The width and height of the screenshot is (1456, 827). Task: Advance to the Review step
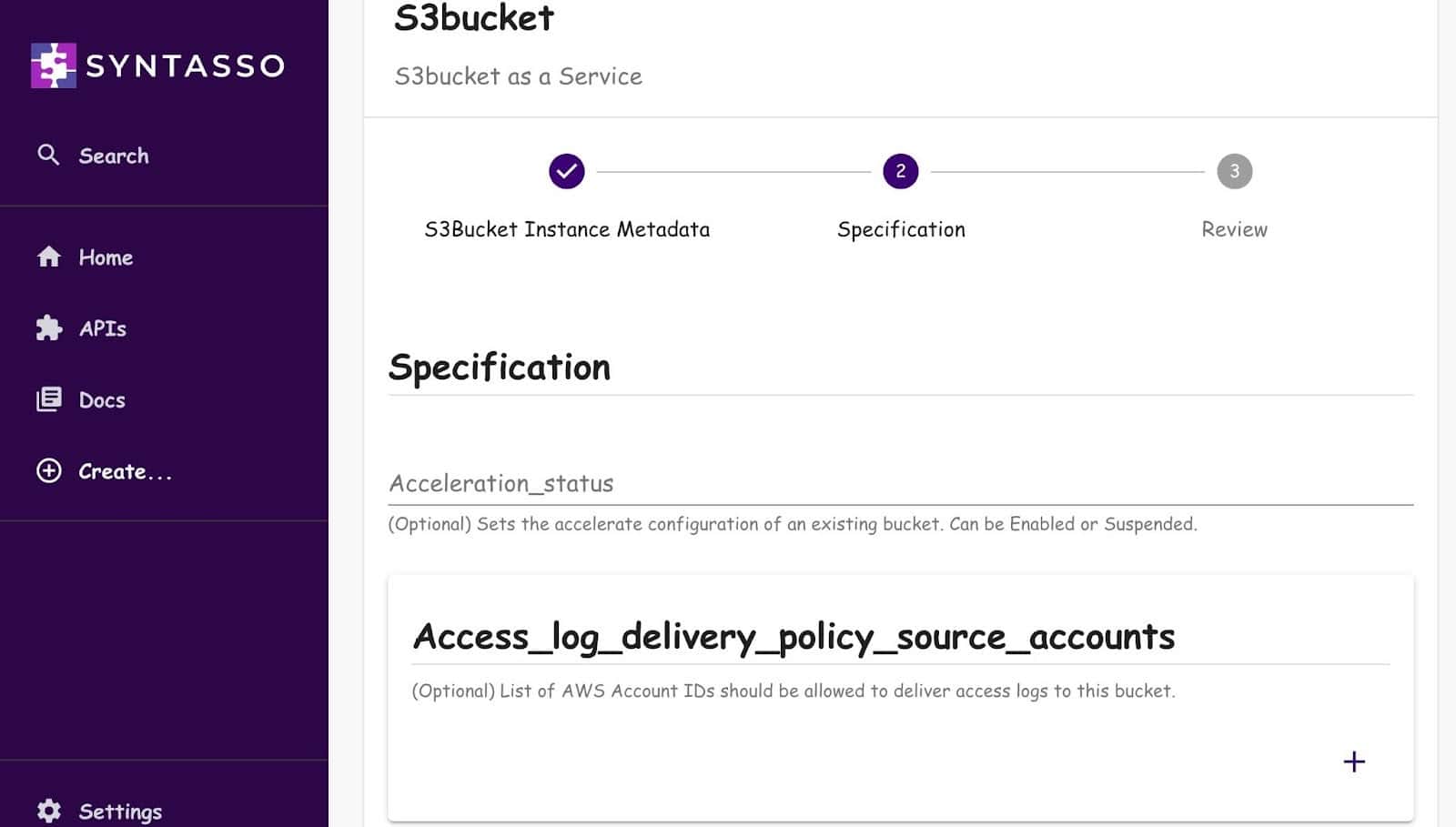1234,170
